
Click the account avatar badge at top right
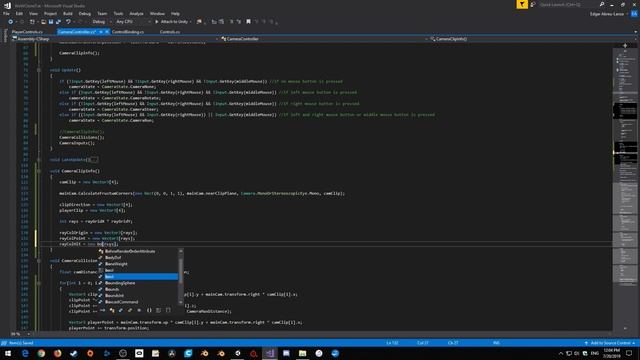coord(634,14)
